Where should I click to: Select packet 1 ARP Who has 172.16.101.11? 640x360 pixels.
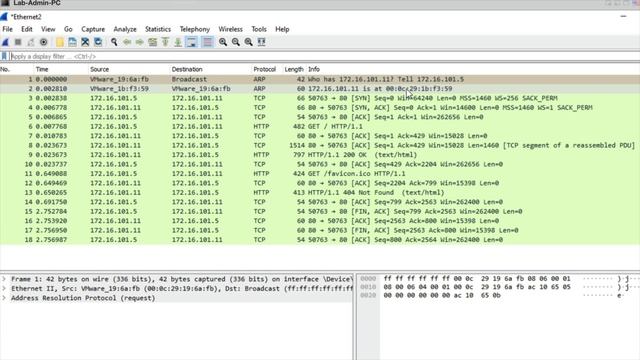click(320, 79)
